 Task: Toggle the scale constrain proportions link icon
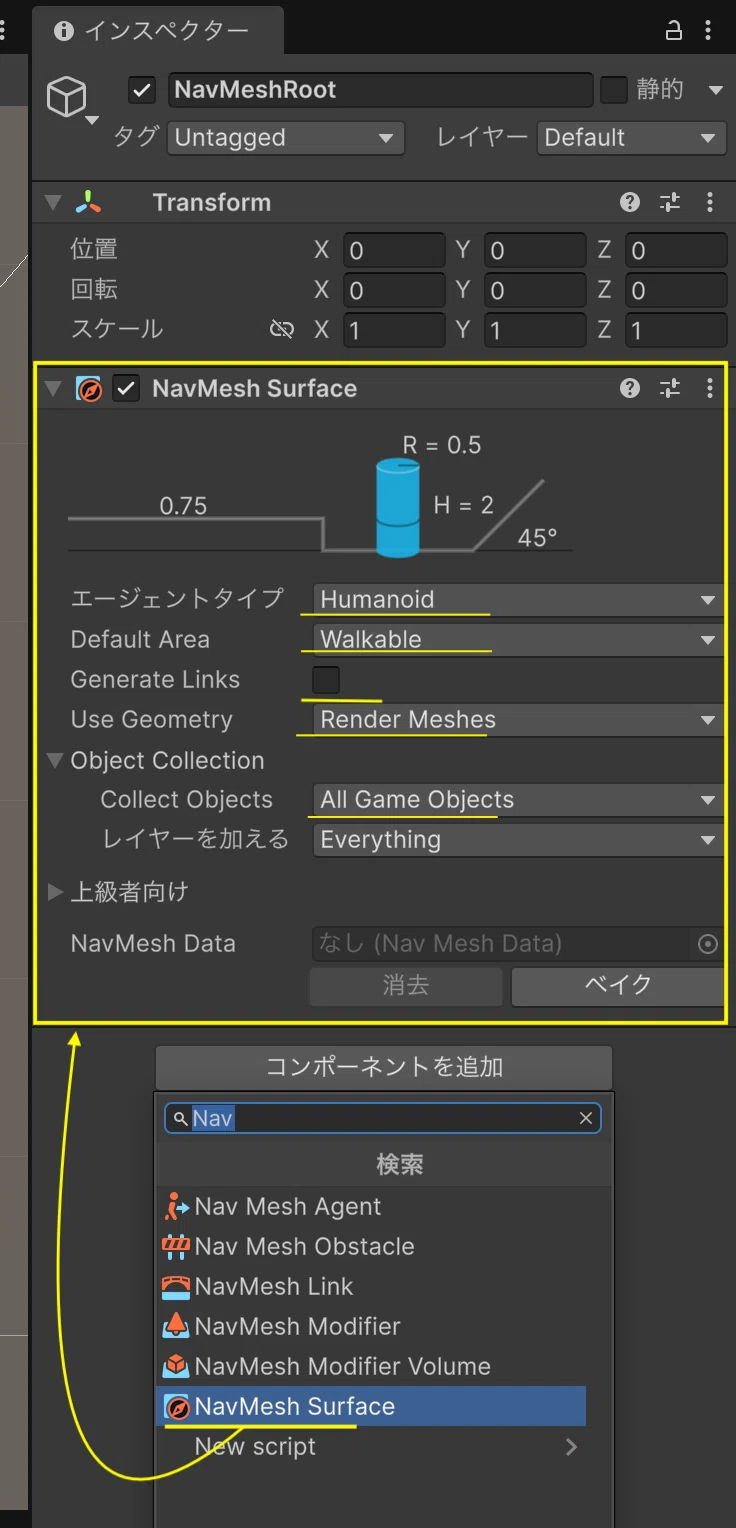coord(283,329)
